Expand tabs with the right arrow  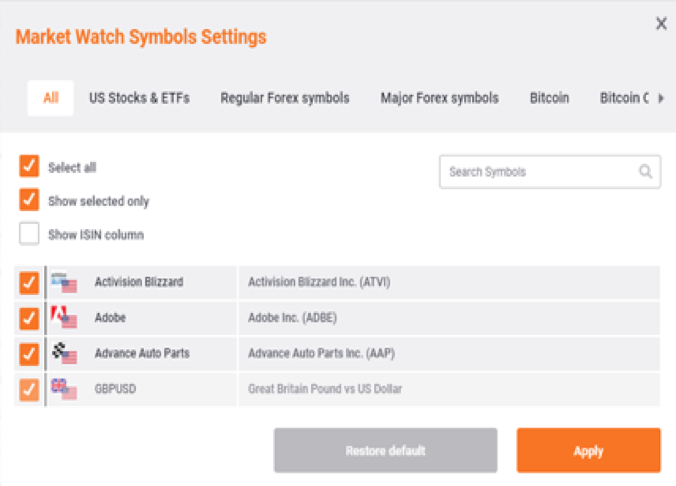(x=661, y=98)
